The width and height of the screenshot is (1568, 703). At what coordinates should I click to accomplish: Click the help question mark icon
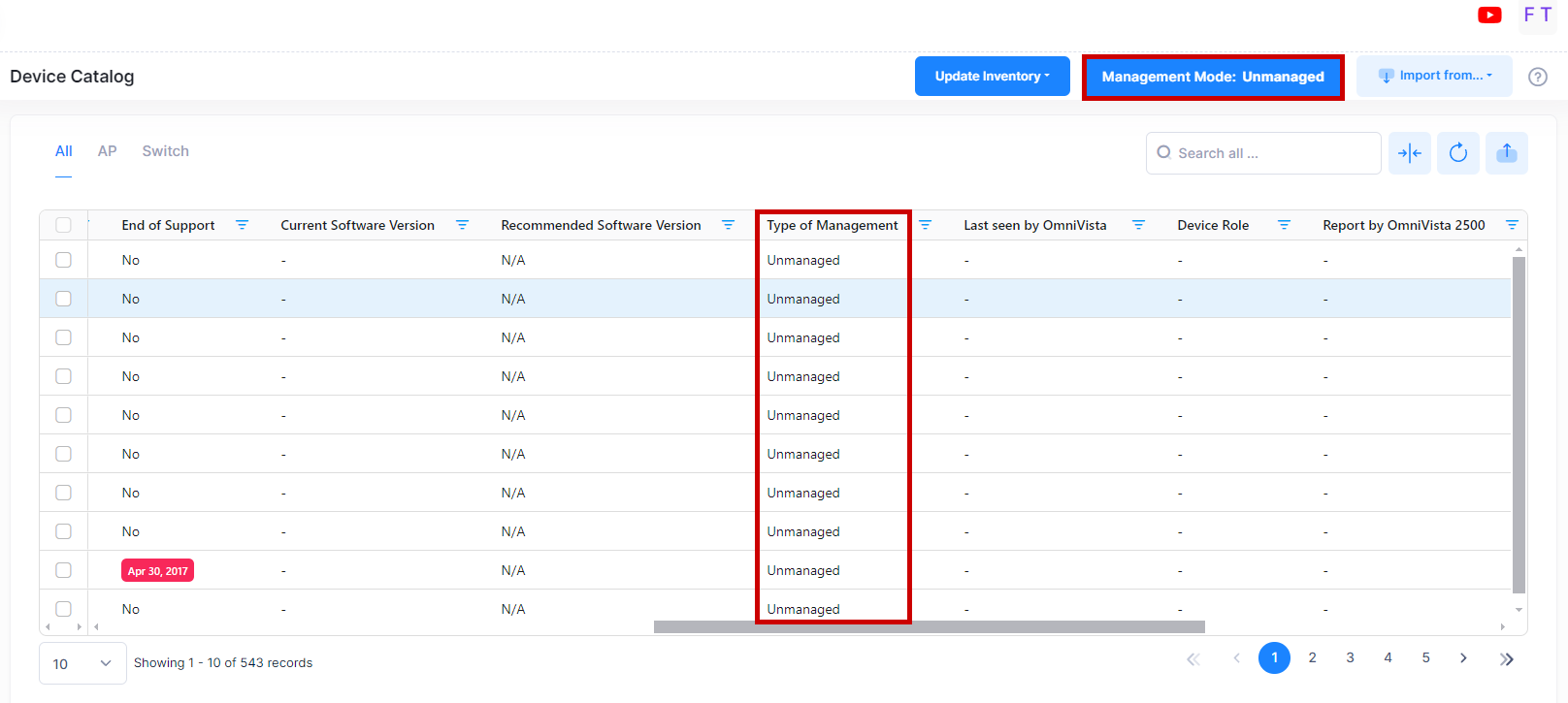[1537, 77]
